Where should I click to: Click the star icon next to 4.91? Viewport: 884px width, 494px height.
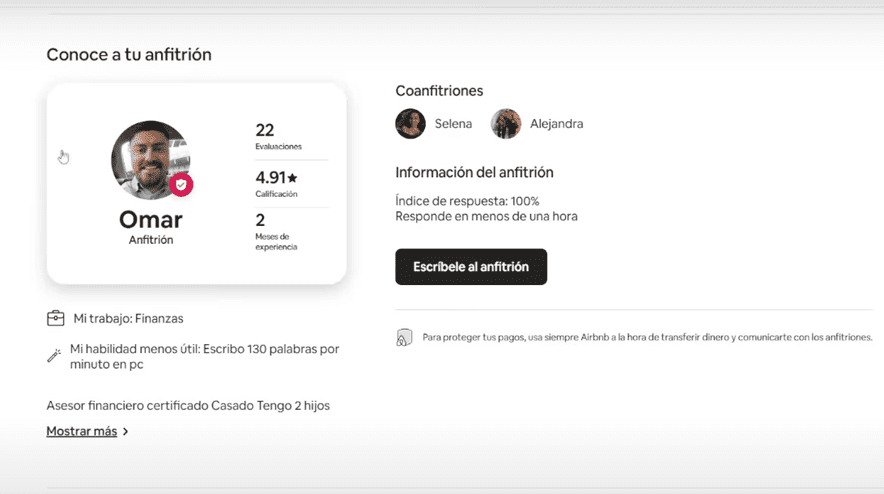(x=292, y=178)
